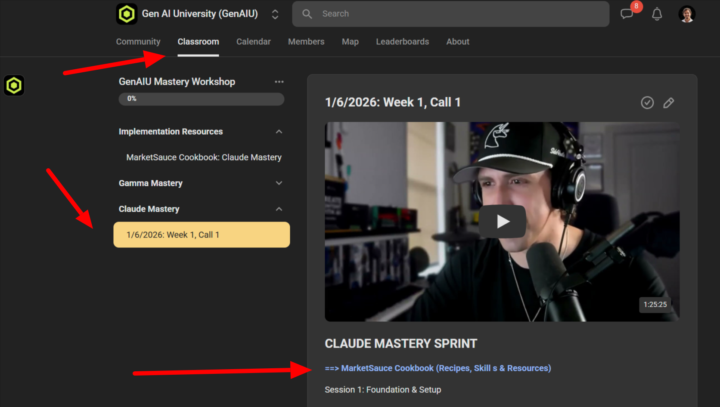Click the CLAUDE MASTERY SPRINT heading
The image size is (720, 407).
pyautogui.click(x=401, y=344)
